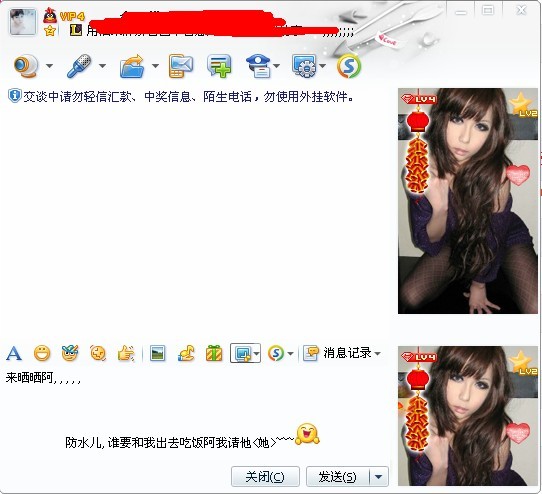Image resolution: width=542 pixels, height=494 pixels.
Task: Send SMS with phone envelope icon
Action: click(x=181, y=66)
